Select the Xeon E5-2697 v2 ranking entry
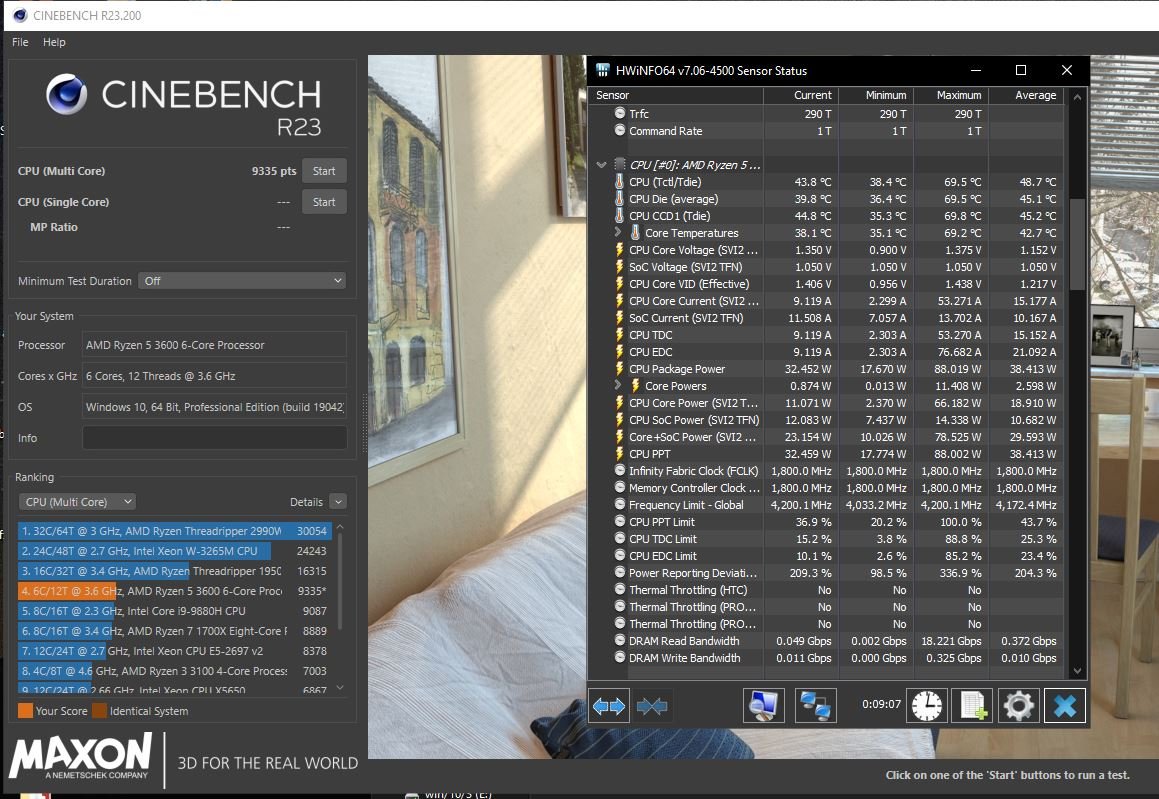The height and width of the screenshot is (799, 1159). [x=174, y=650]
